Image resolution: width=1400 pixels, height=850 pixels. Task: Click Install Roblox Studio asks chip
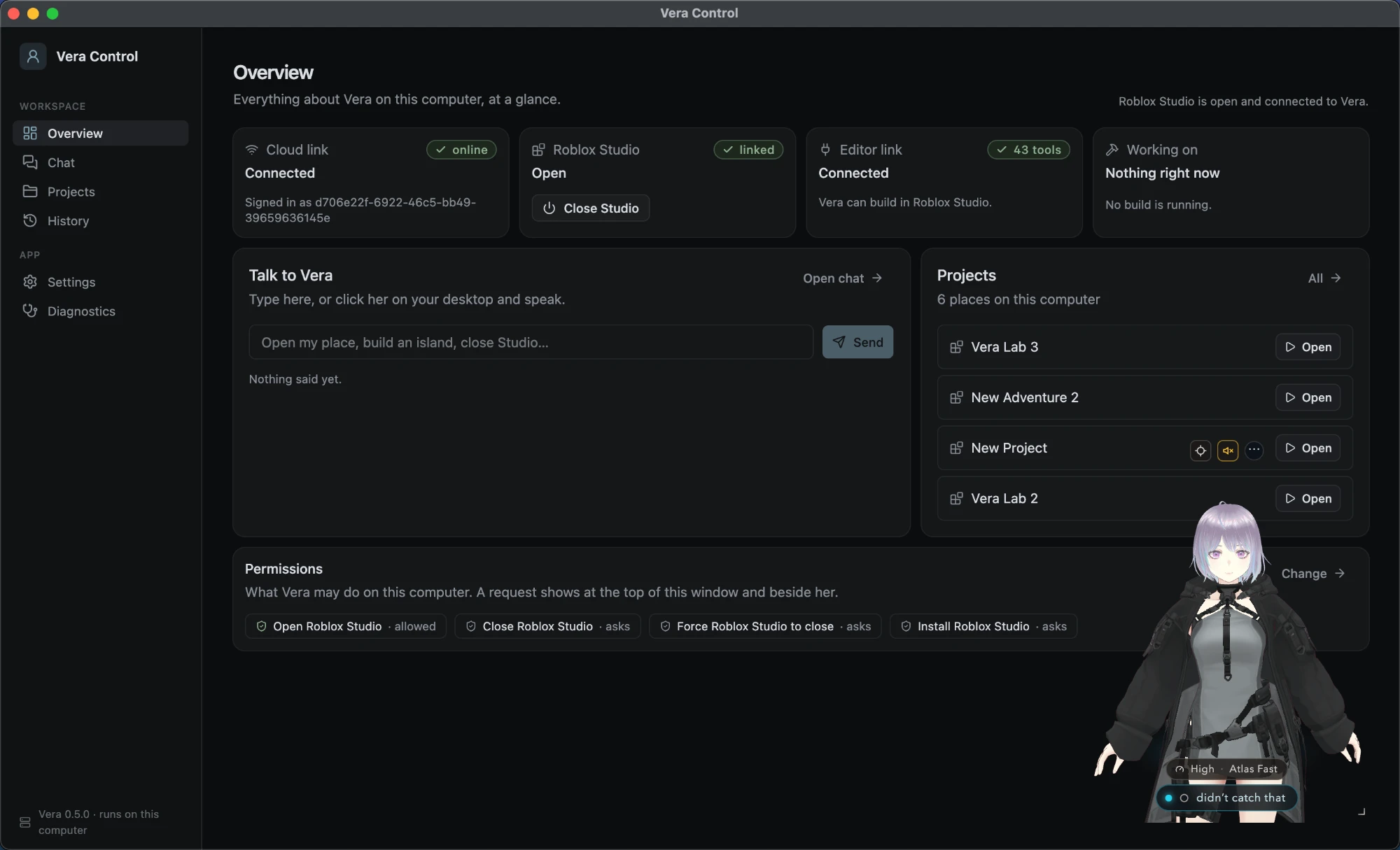(983, 626)
